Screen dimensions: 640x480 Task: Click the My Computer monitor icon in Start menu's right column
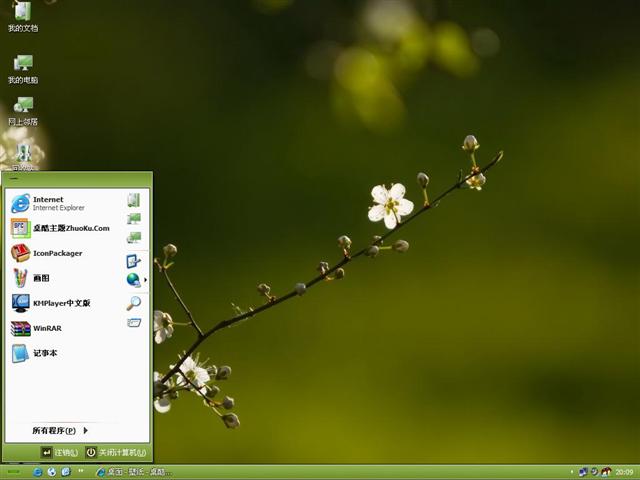pos(134,219)
